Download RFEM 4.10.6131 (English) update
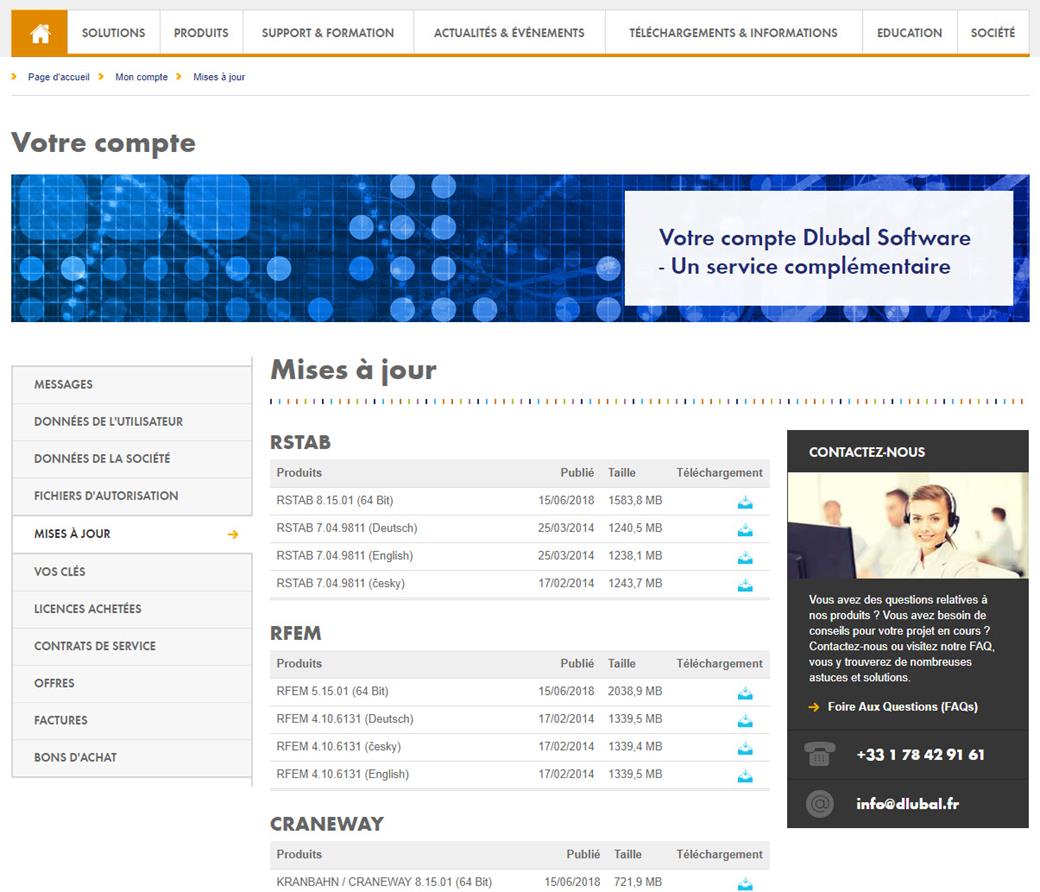 [x=744, y=774]
